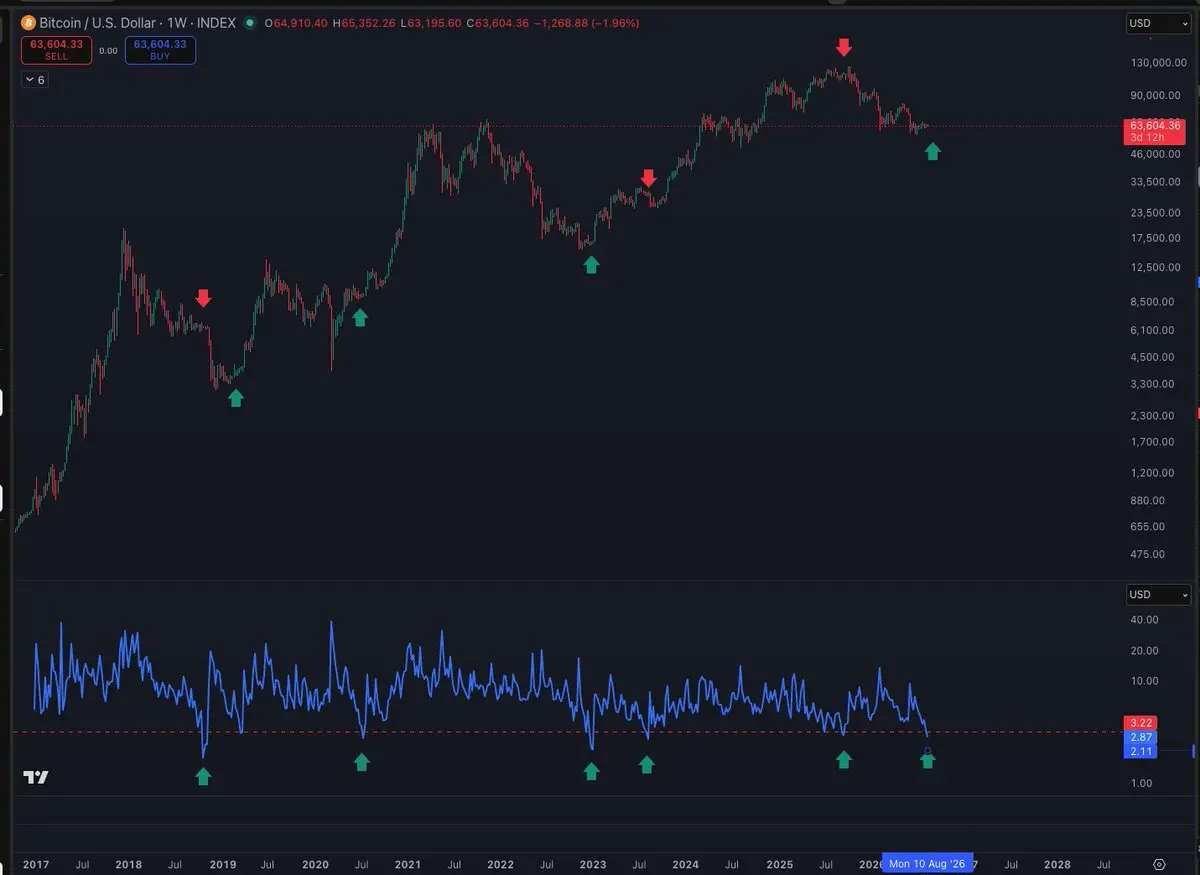Click the red SELL 63,604.33 button
Viewport: 1200px width, 875px height.
[56, 50]
